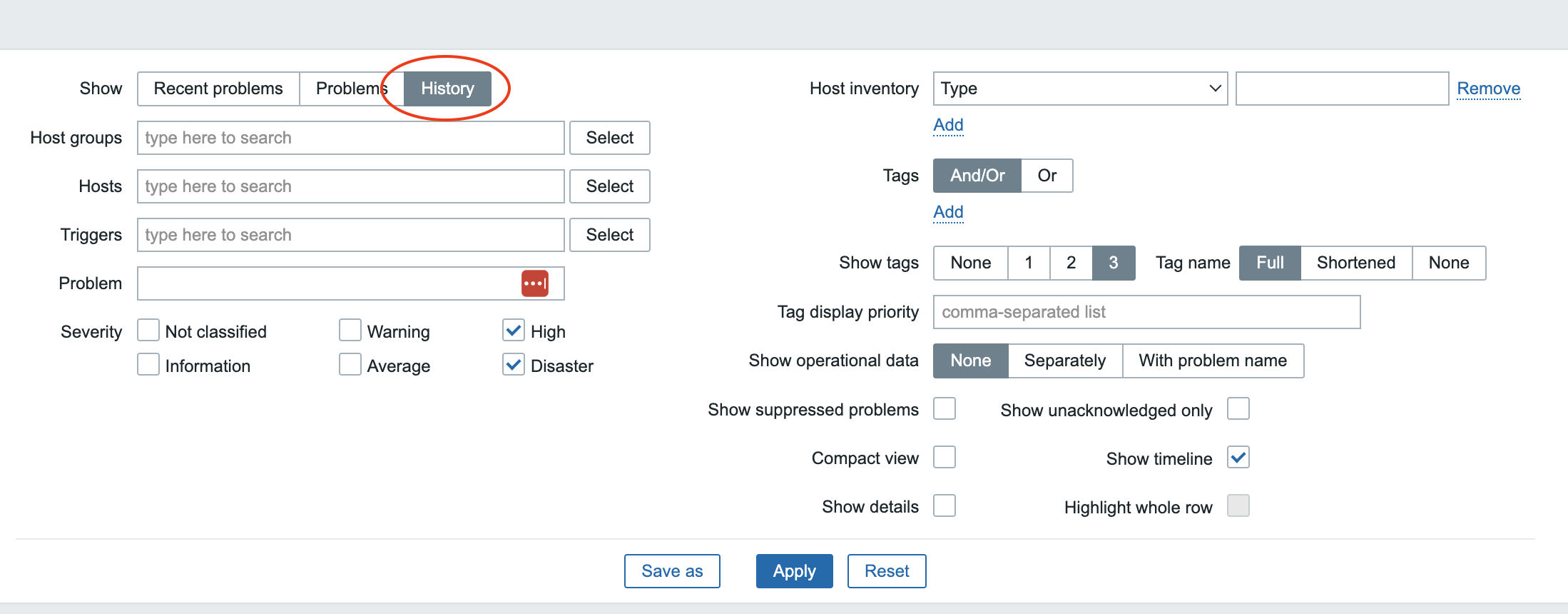Viewport: 1568px width, 614px height.
Task: Switch Show filter to Recent problems
Action: [x=218, y=89]
